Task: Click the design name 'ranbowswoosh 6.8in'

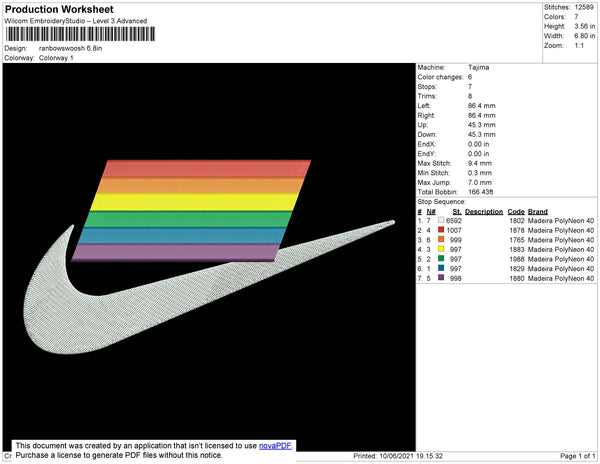Action: pyautogui.click(x=70, y=49)
